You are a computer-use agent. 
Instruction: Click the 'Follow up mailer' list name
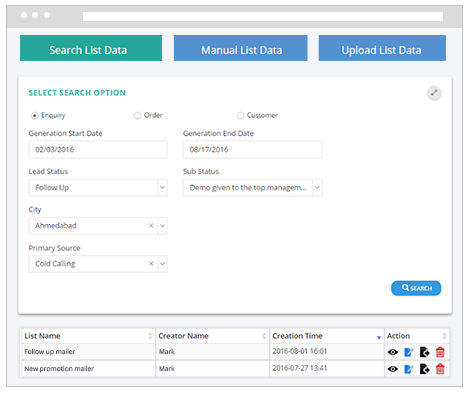tap(50, 352)
